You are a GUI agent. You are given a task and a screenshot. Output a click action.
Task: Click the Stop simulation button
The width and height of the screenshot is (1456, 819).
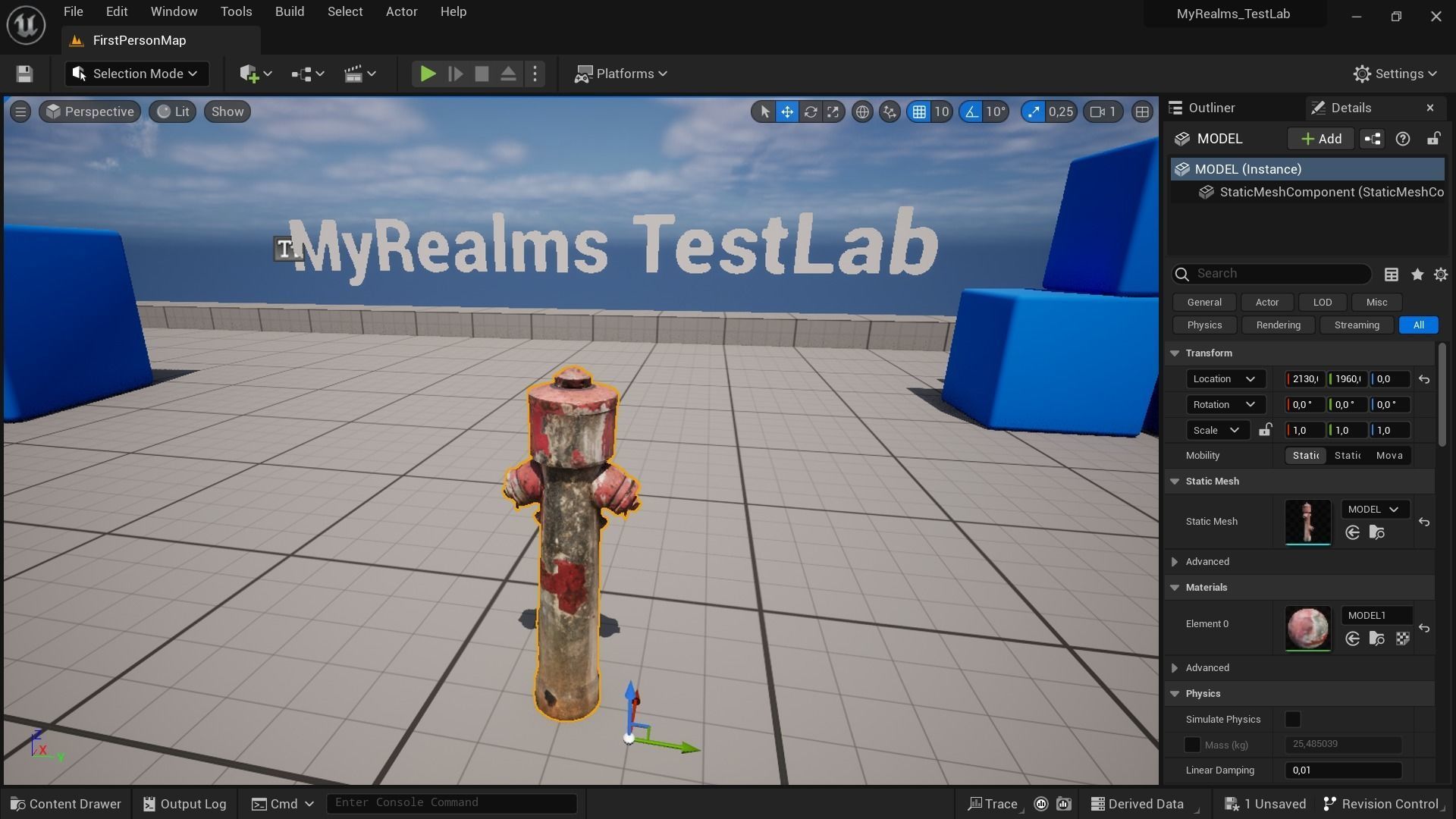482,74
